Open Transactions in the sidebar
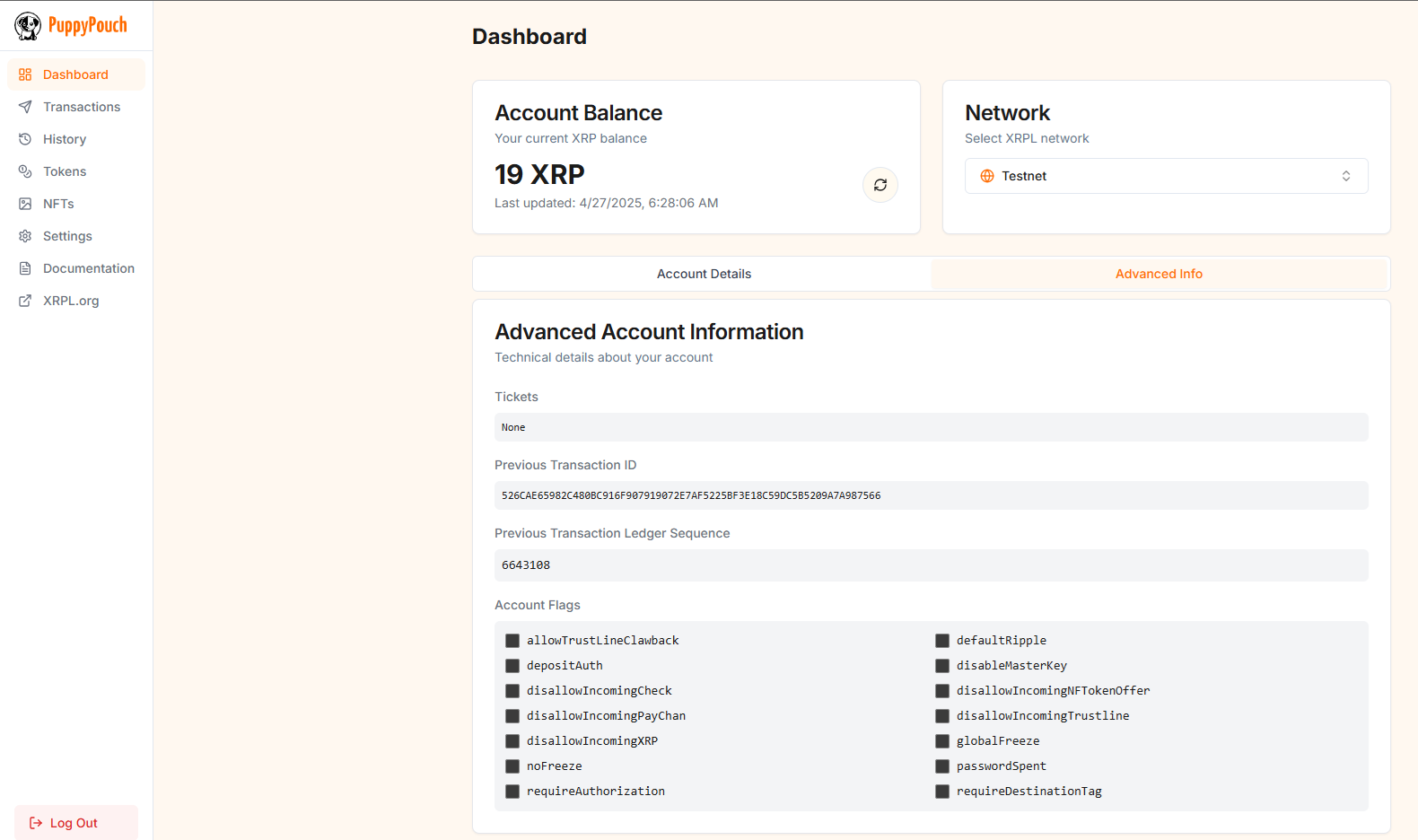This screenshot has width=1418, height=840. [76, 107]
